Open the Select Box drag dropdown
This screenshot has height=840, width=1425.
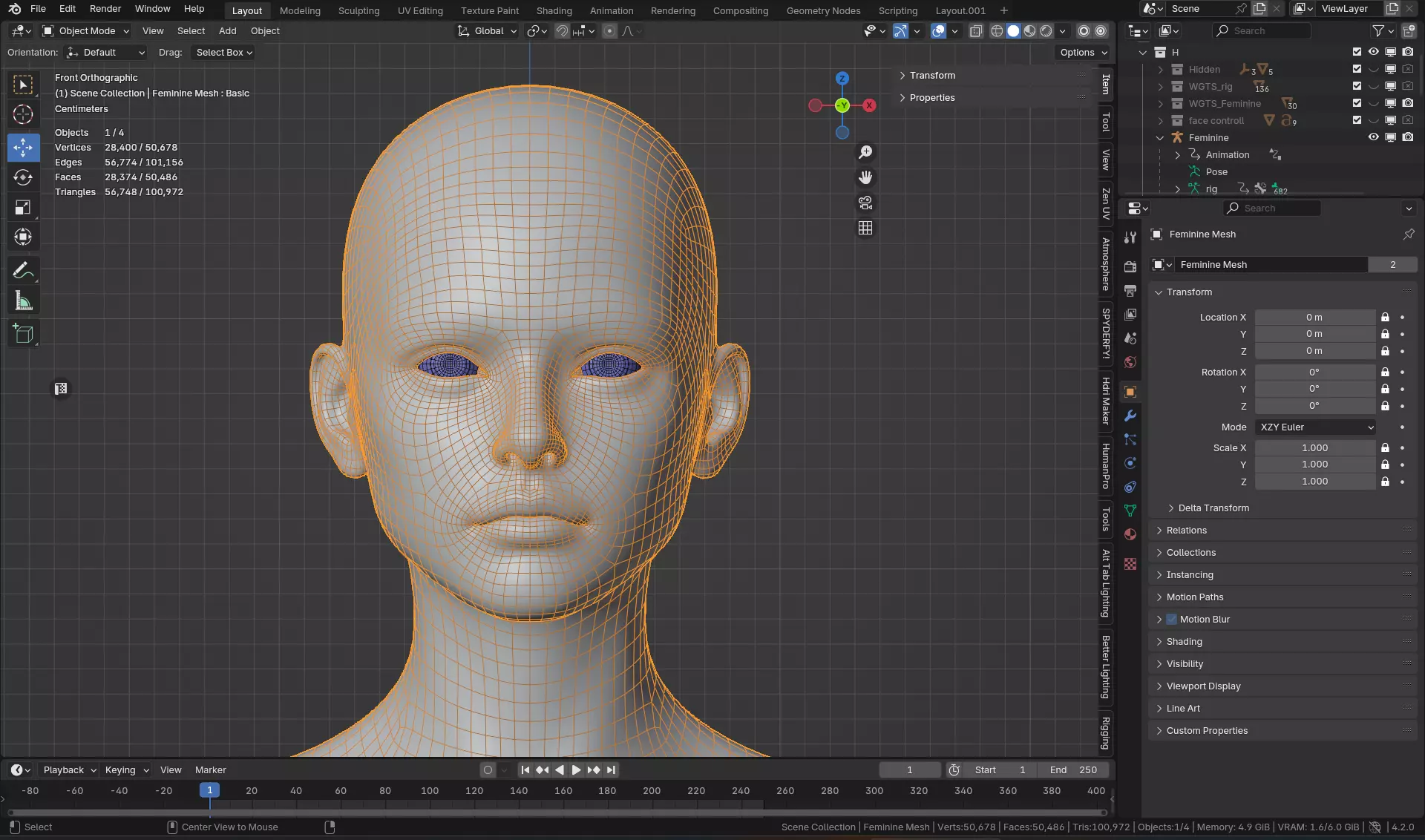(223, 53)
